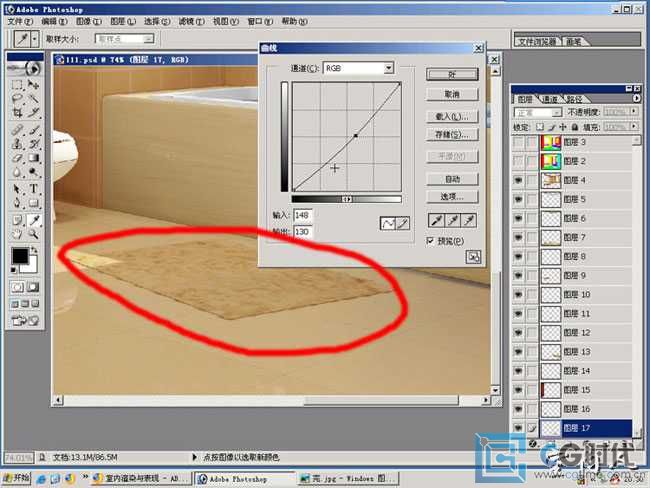
Task: Select the Crop tool
Action: click(17, 112)
